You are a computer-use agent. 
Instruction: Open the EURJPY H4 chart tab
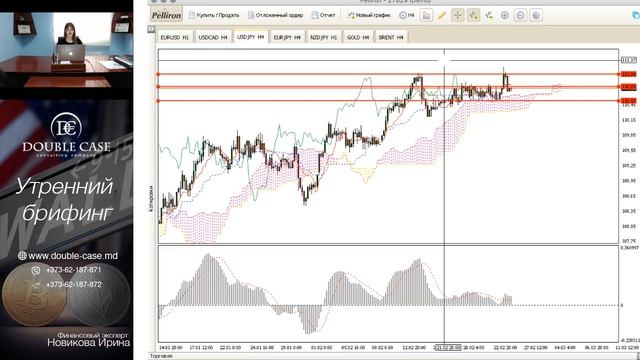click(x=287, y=37)
